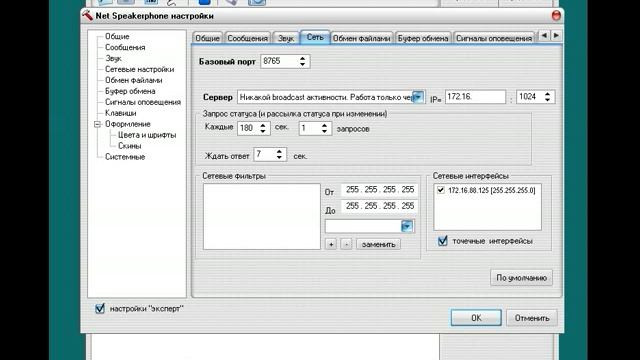This screenshot has width=640, height=360.
Task: Click the От IP address field
Action: 379,189
